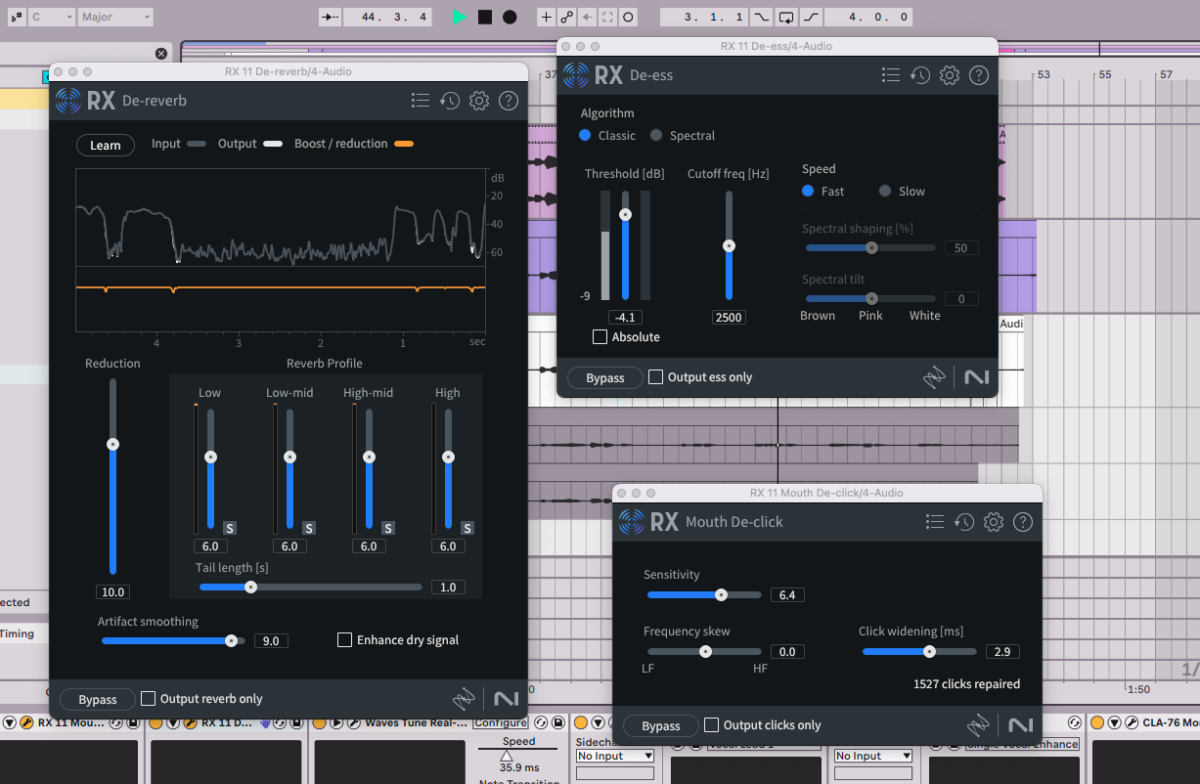Arm the arrangement record button
This screenshot has height=784, width=1200.
click(x=510, y=17)
